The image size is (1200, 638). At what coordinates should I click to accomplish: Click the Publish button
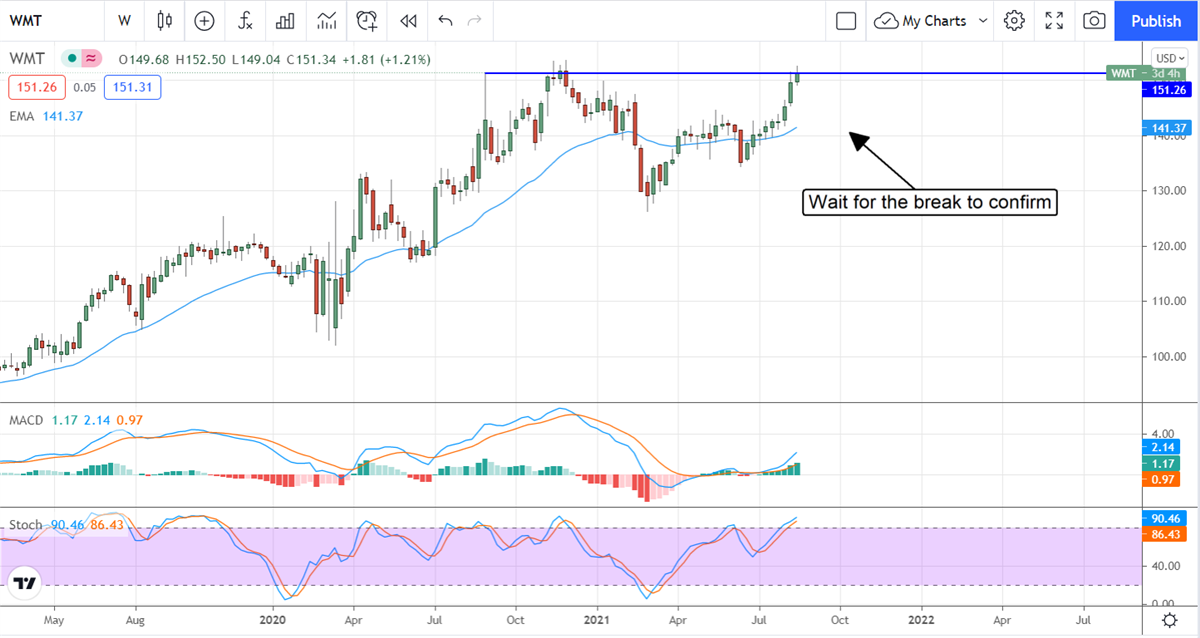coord(1155,20)
